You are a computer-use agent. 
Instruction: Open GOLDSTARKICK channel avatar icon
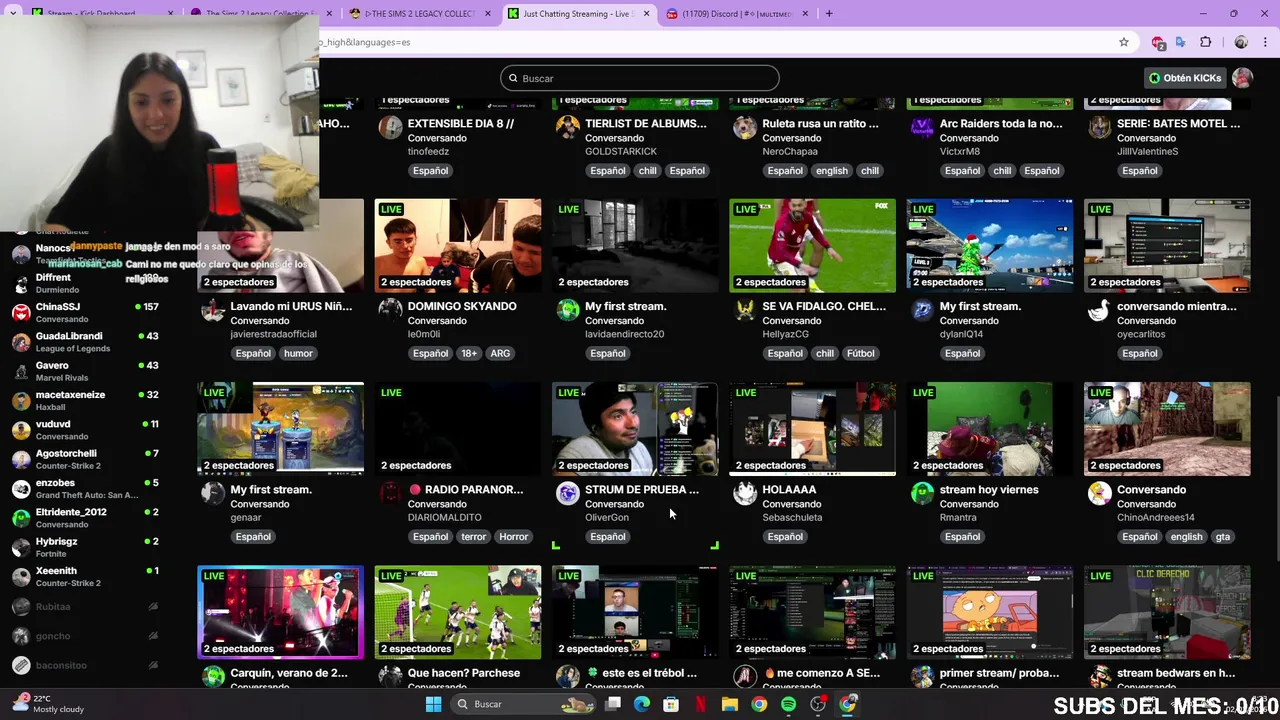[568, 126]
